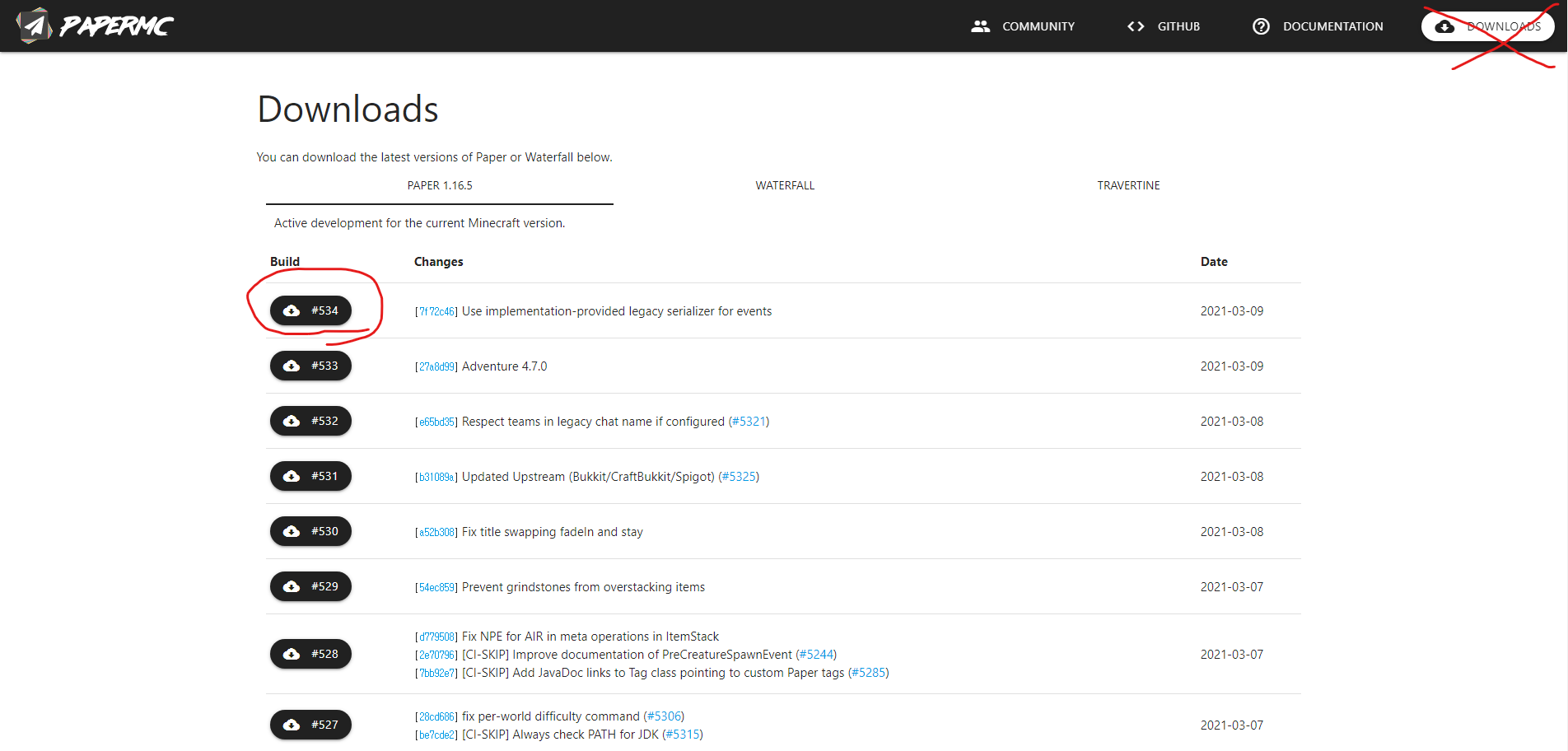
Task: Open pull request #5306 link
Action: pos(664,716)
